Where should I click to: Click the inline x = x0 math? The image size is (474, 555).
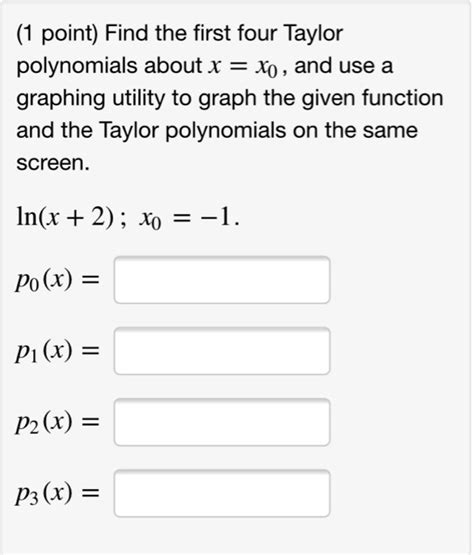tap(242, 67)
